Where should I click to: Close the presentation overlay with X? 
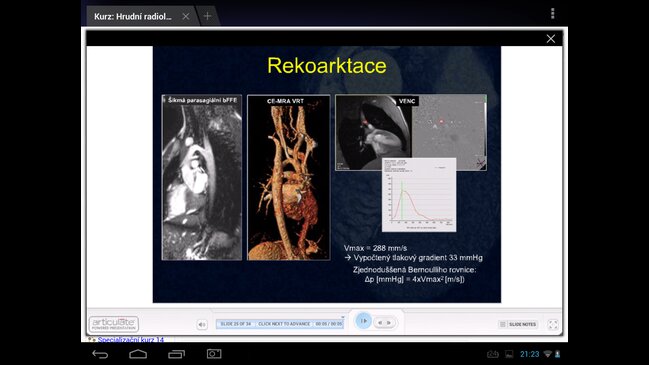pyautogui.click(x=550, y=38)
